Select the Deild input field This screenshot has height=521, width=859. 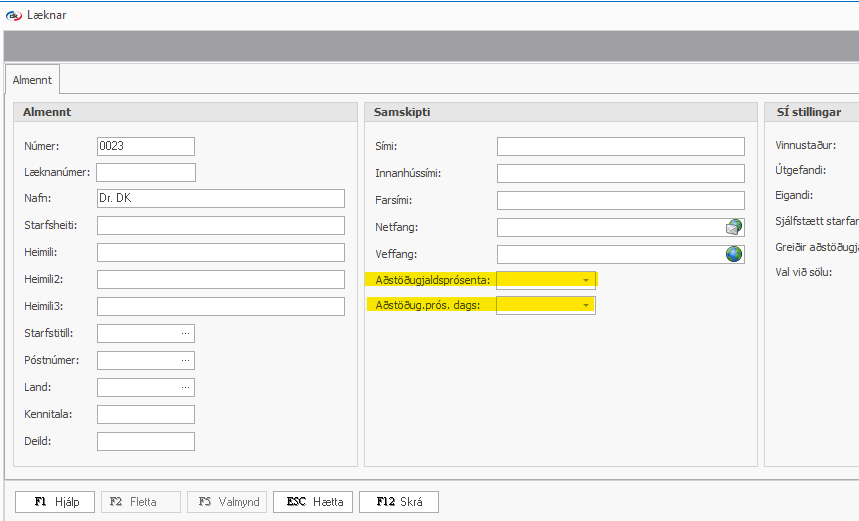[145, 441]
